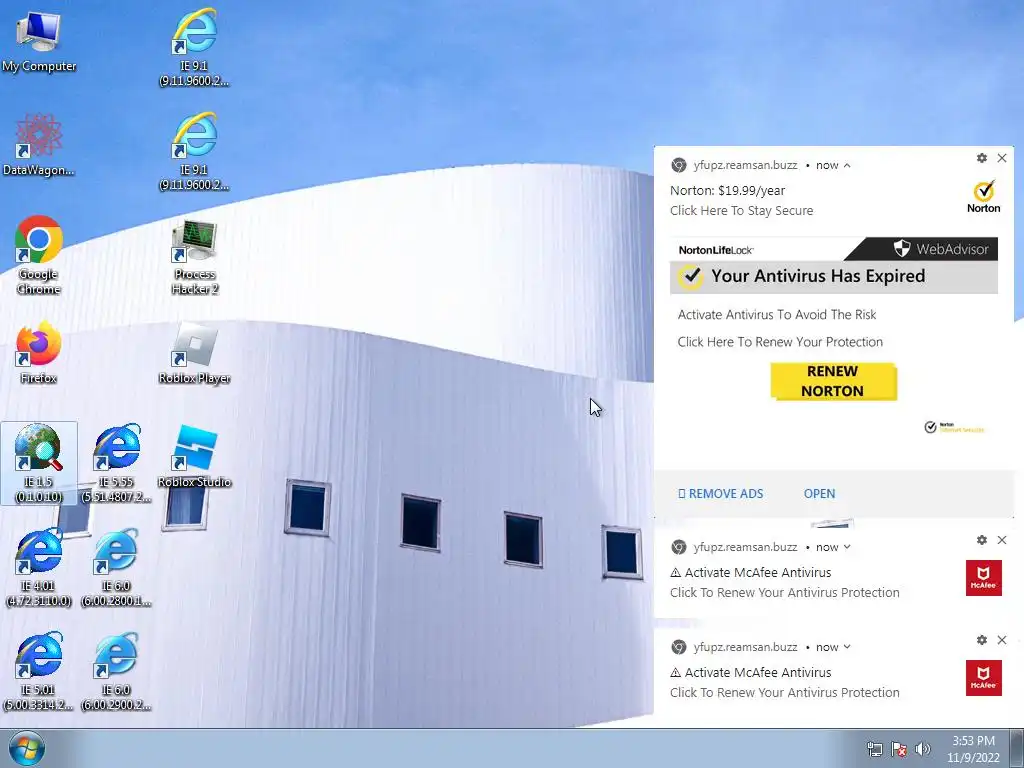Click the WebAdvisor shield logo
Viewport: 1024px width, 768px height.
tap(902, 248)
